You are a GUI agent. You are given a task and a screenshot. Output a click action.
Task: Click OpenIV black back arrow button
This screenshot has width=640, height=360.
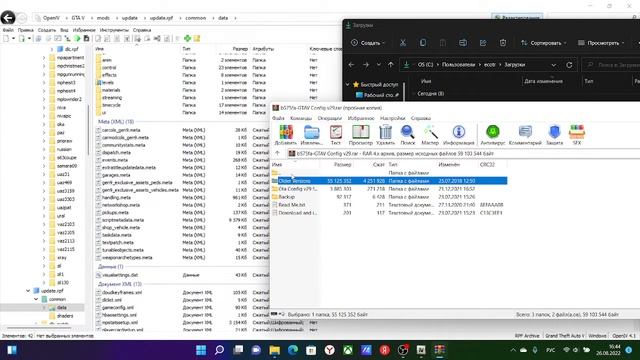click(8, 18)
